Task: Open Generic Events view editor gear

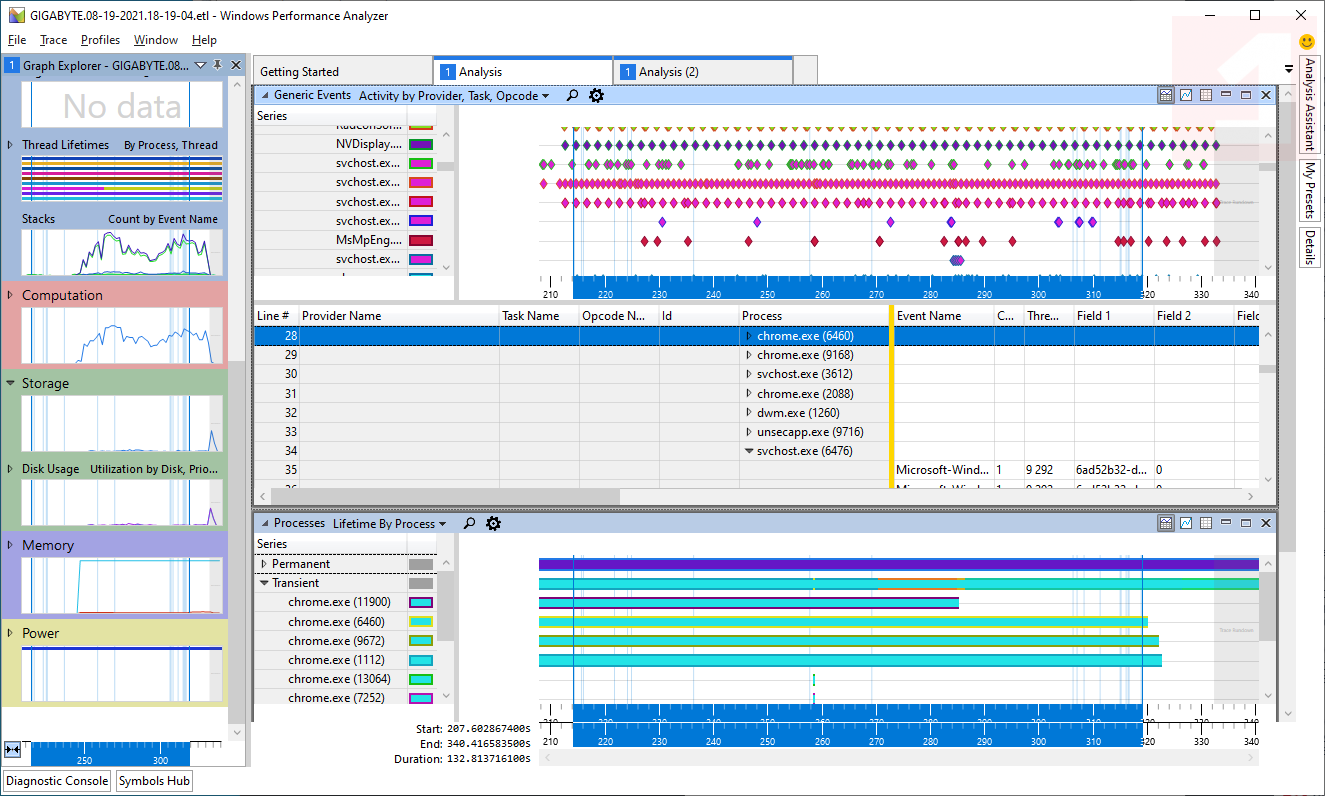Action: [596, 96]
